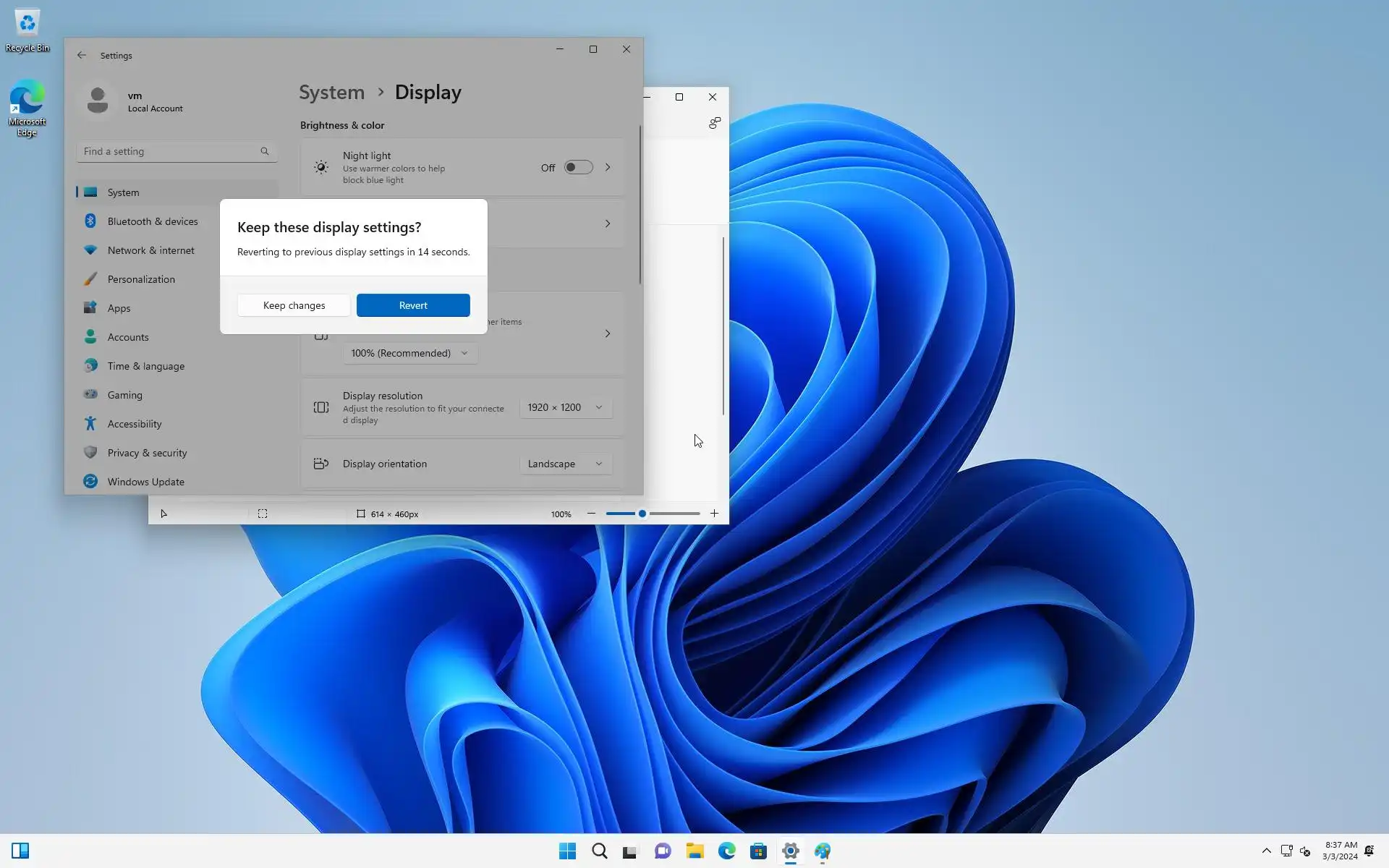Viewport: 1389px width, 868px height.
Task: Open Widgets icon at taskbar left
Action: click(20, 851)
